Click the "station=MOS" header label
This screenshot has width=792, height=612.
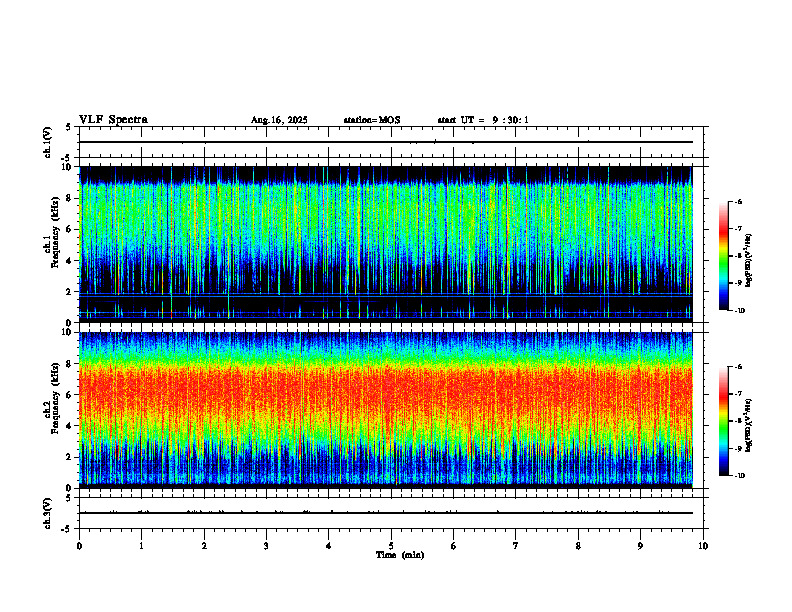tap(372, 120)
